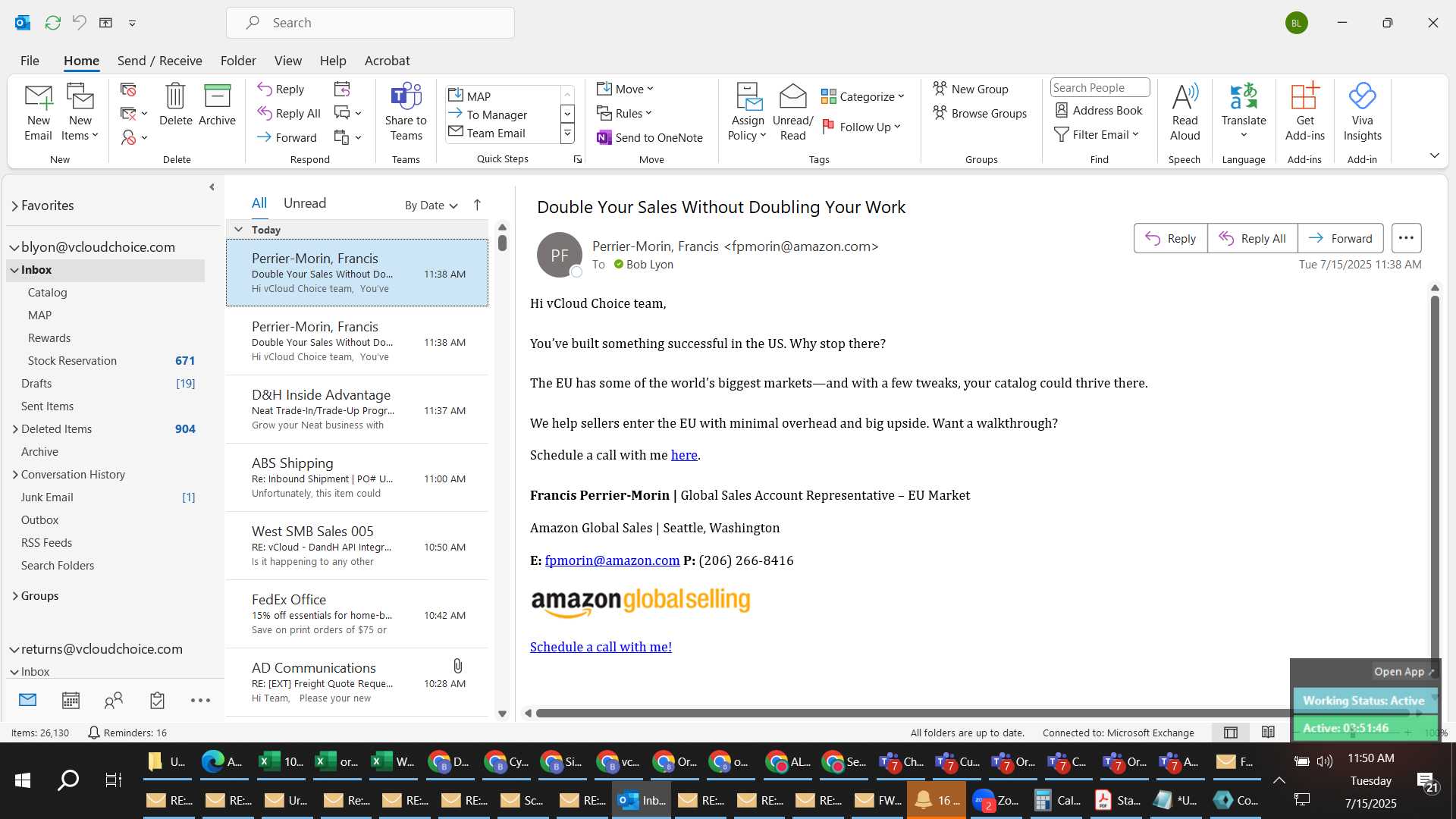Switch to People view in navigation bar

(x=114, y=700)
